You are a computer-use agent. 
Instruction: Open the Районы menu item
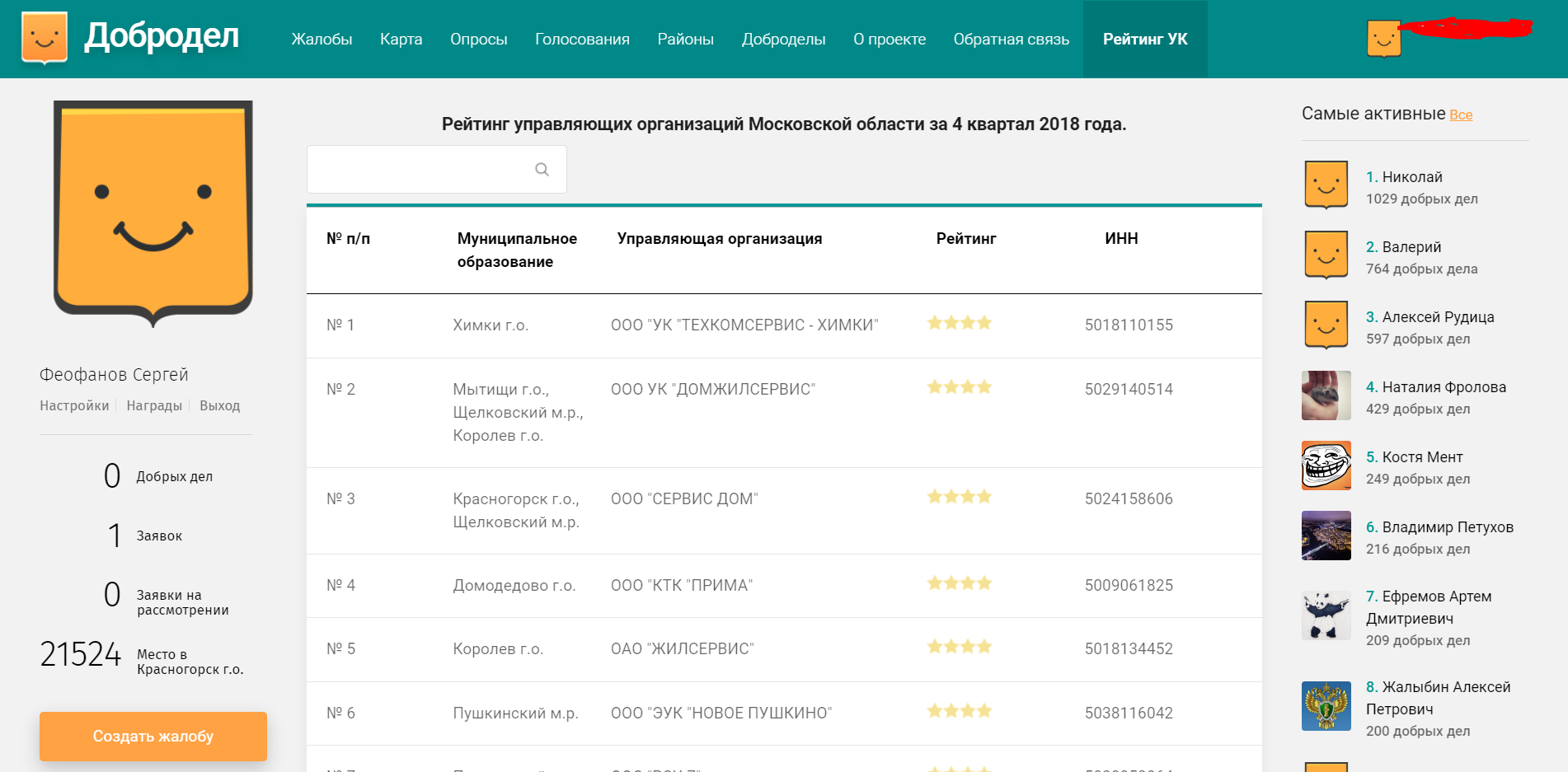[x=685, y=40]
